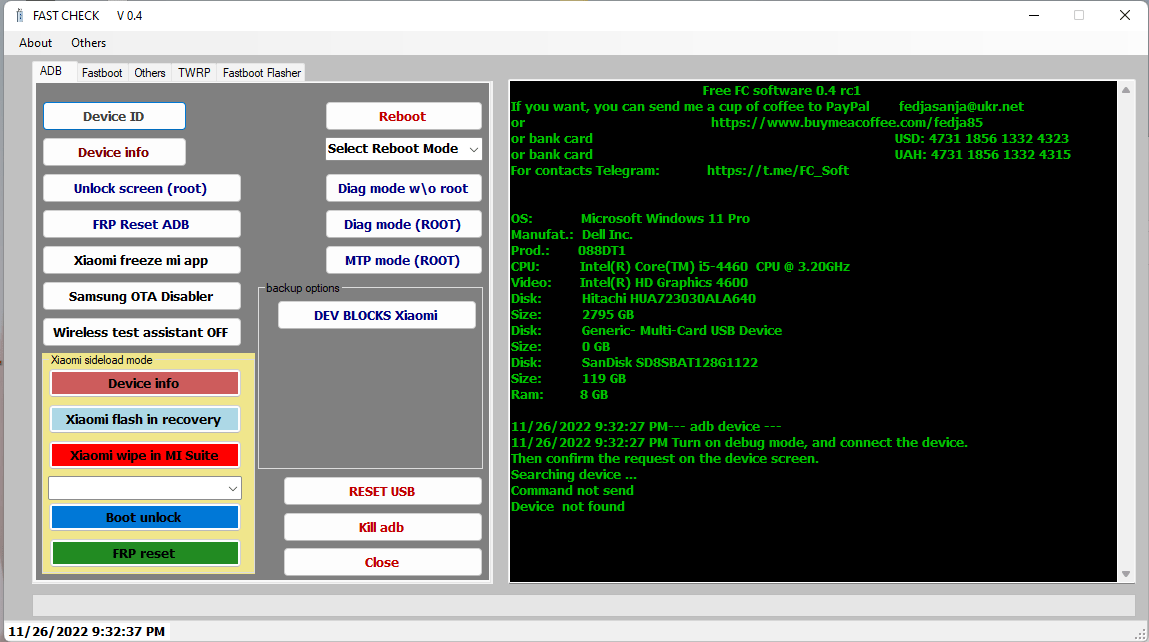Click FRP reset in sideload section
1149x642 pixels.
[144, 553]
